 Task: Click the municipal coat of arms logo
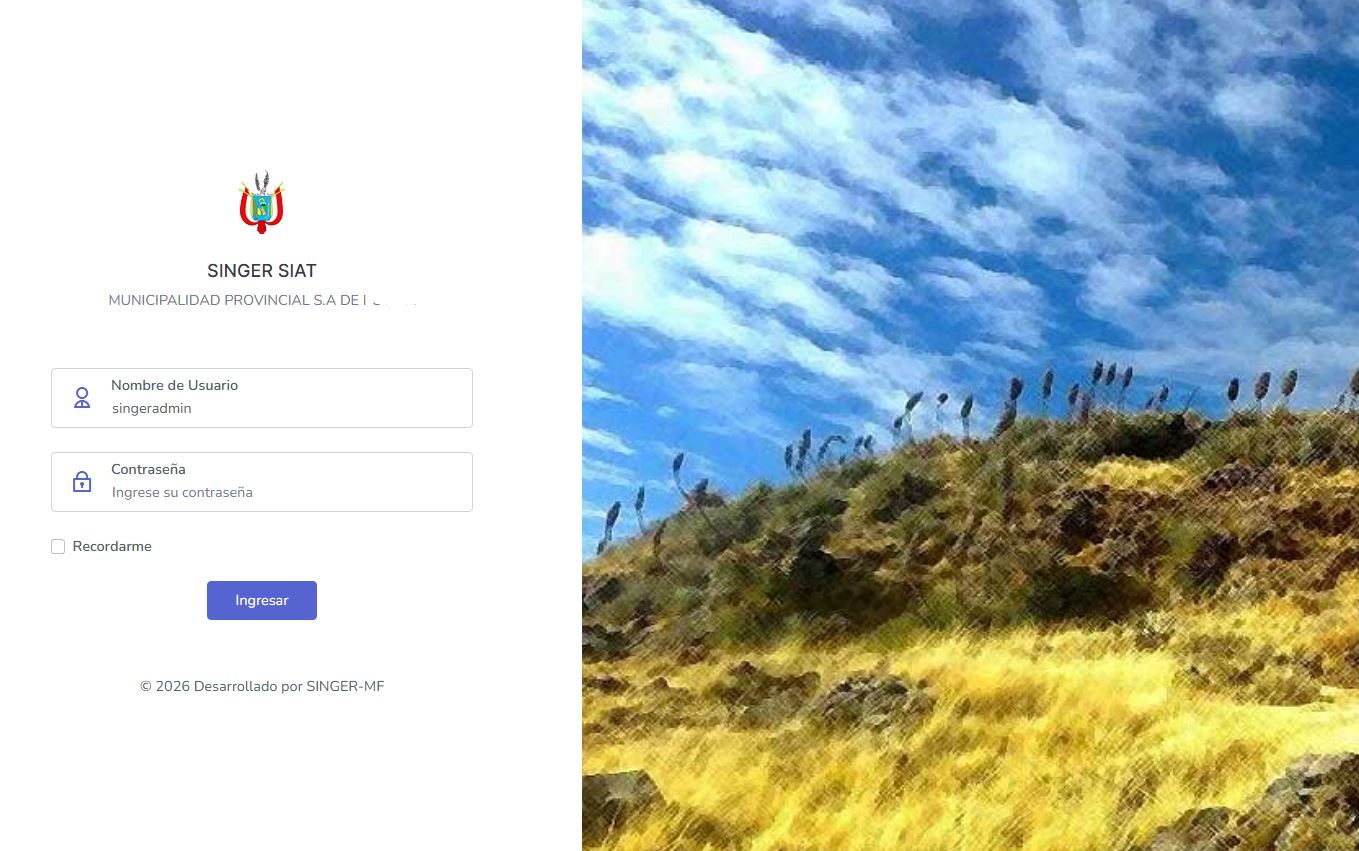pos(262,203)
